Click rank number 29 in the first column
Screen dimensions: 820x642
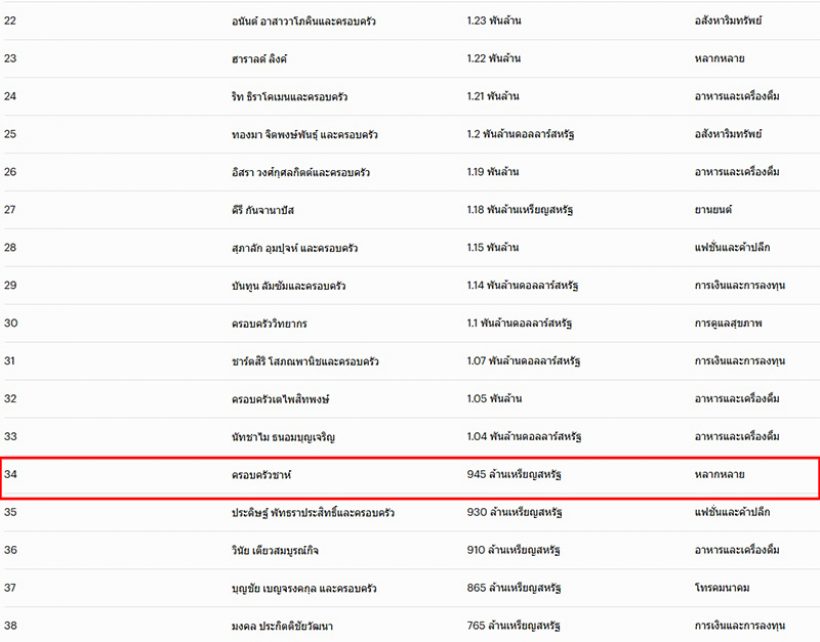coord(11,286)
